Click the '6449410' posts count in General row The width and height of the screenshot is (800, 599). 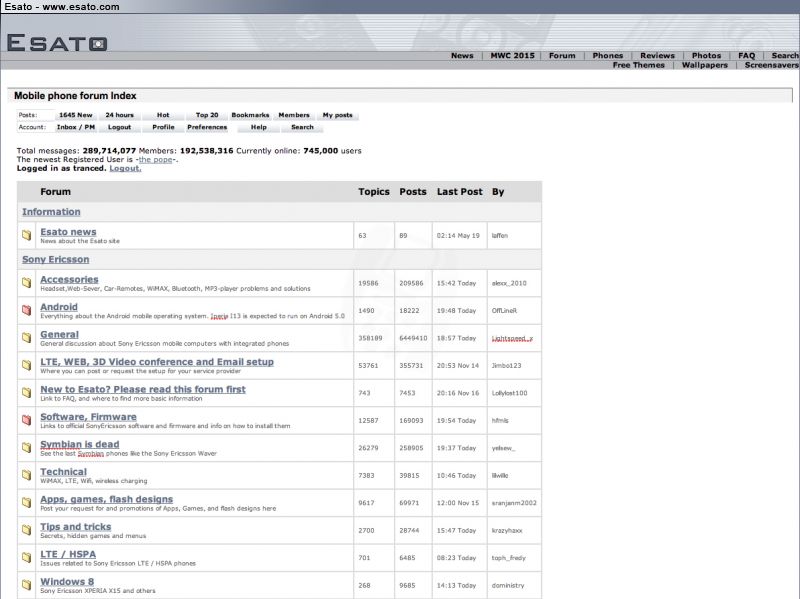413,338
